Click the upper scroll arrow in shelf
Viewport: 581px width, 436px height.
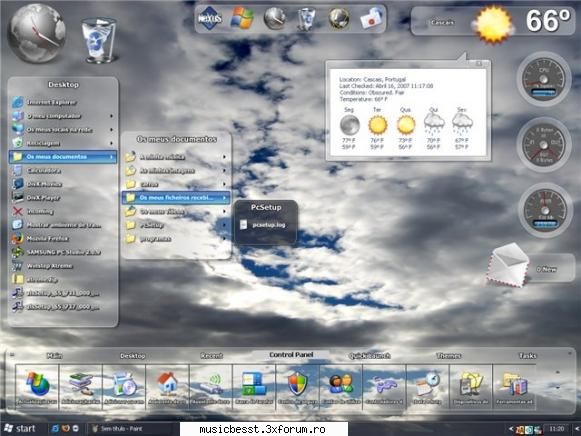[558, 372]
